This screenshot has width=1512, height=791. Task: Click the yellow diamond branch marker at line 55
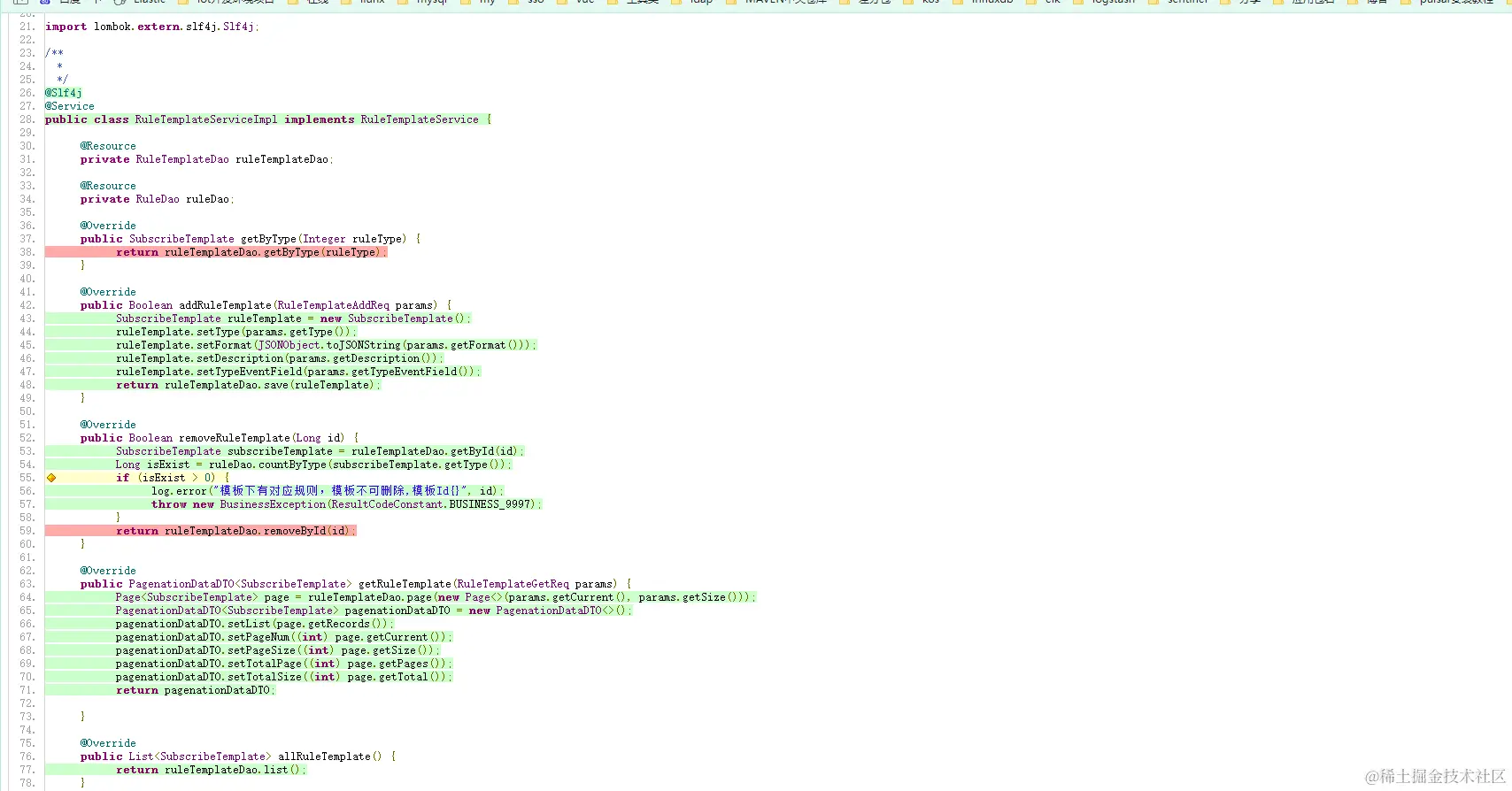(x=51, y=478)
